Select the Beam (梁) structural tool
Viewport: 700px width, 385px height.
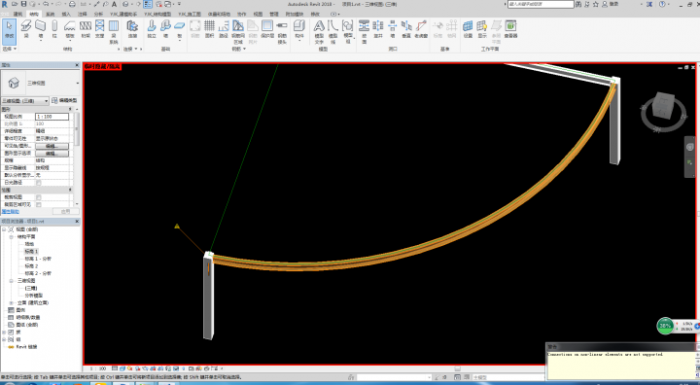click(x=26, y=29)
